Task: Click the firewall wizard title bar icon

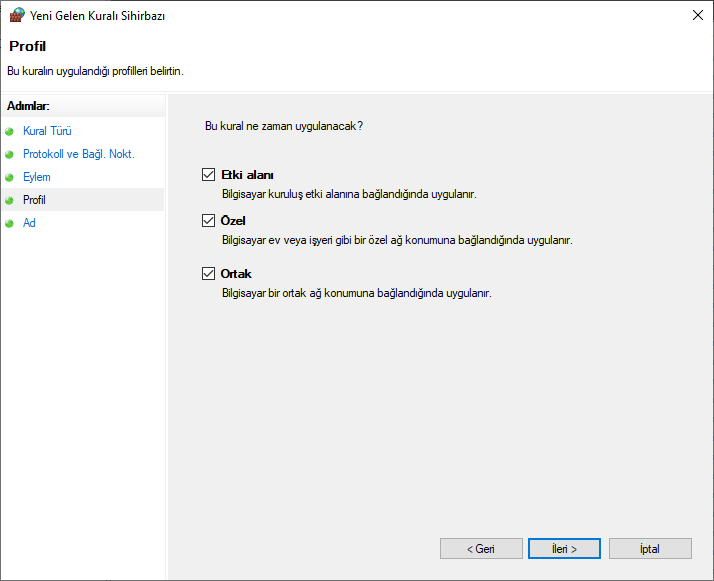Action: [x=16, y=16]
